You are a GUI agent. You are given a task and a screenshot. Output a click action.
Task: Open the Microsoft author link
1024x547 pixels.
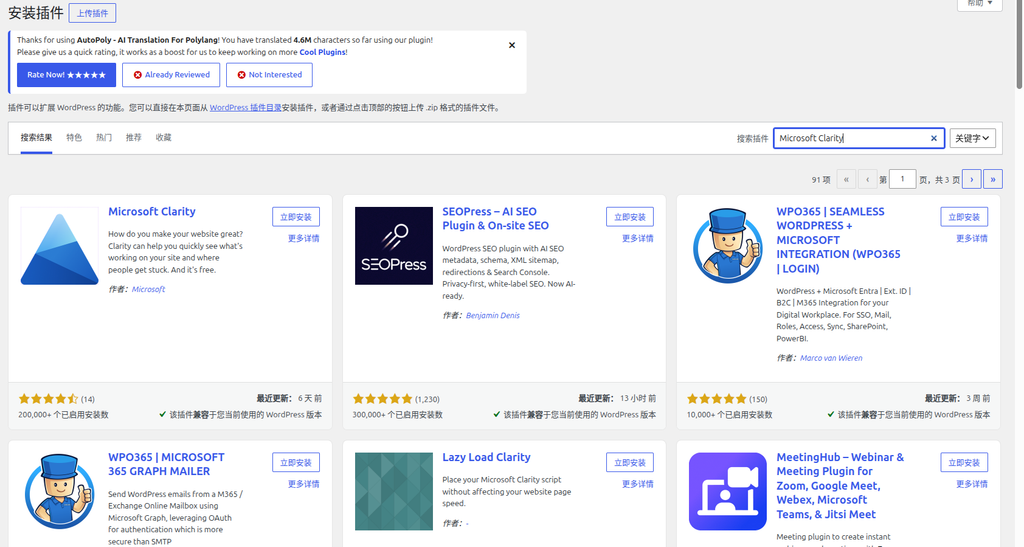(x=148, y=289)
